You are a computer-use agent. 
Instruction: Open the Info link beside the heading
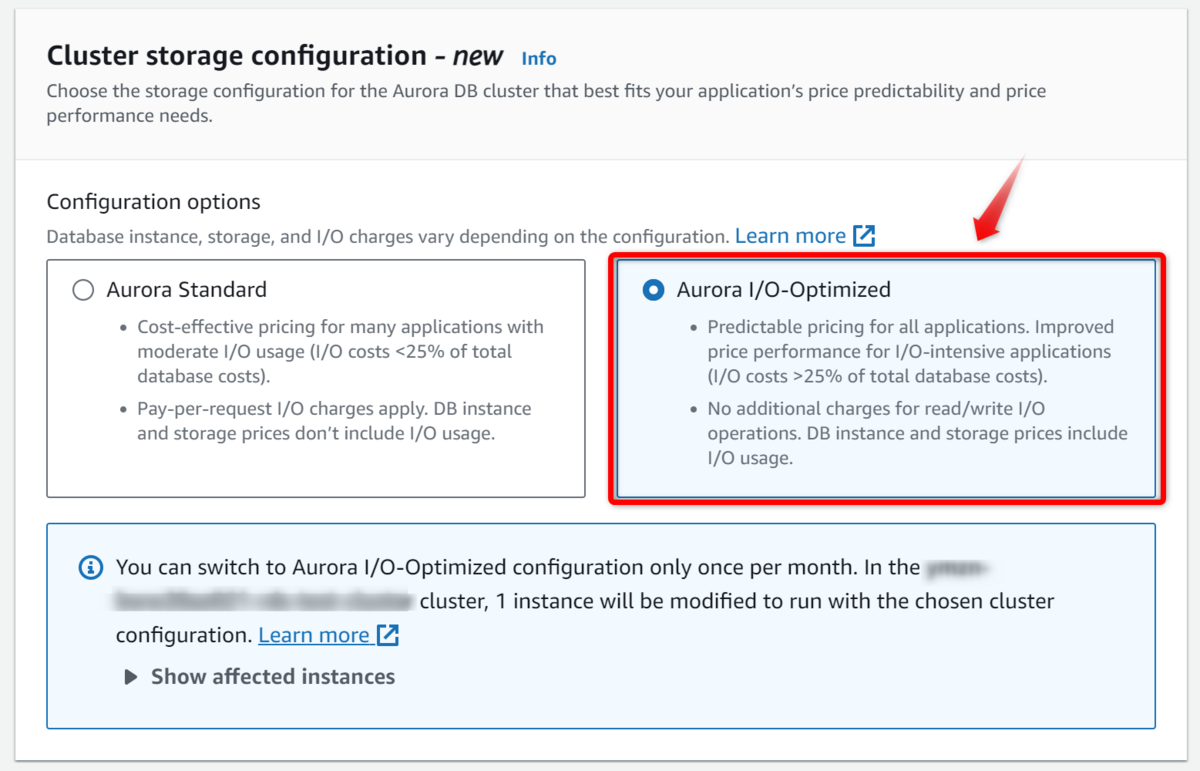coord(539,58)
